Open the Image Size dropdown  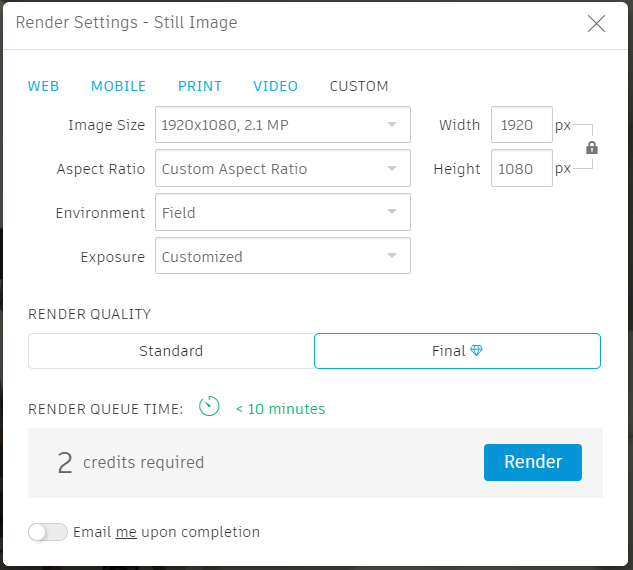[x=282, y=125]
